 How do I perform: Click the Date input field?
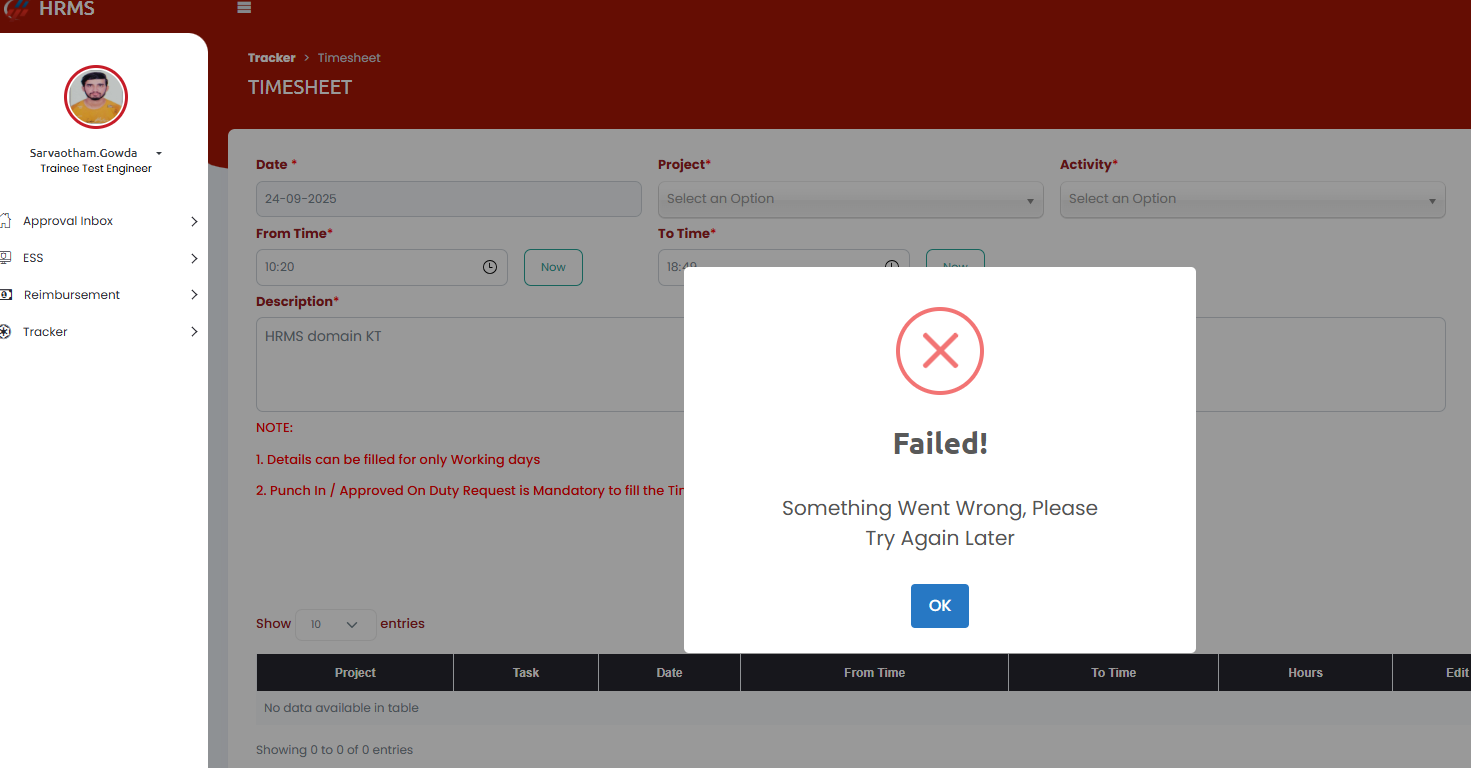click(448, 199)
